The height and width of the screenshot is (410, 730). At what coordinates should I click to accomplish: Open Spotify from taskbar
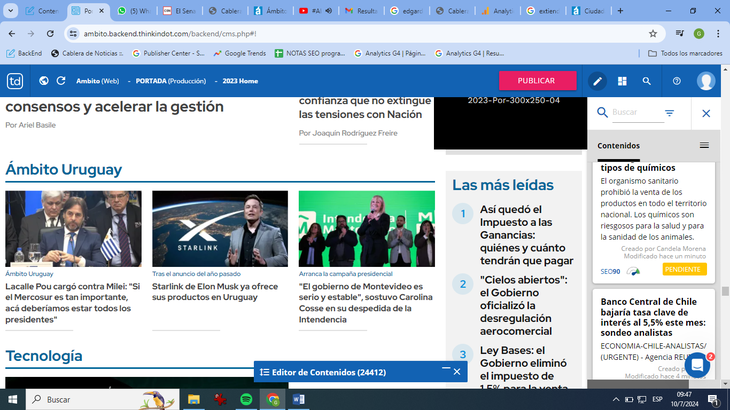coord(246,399)
